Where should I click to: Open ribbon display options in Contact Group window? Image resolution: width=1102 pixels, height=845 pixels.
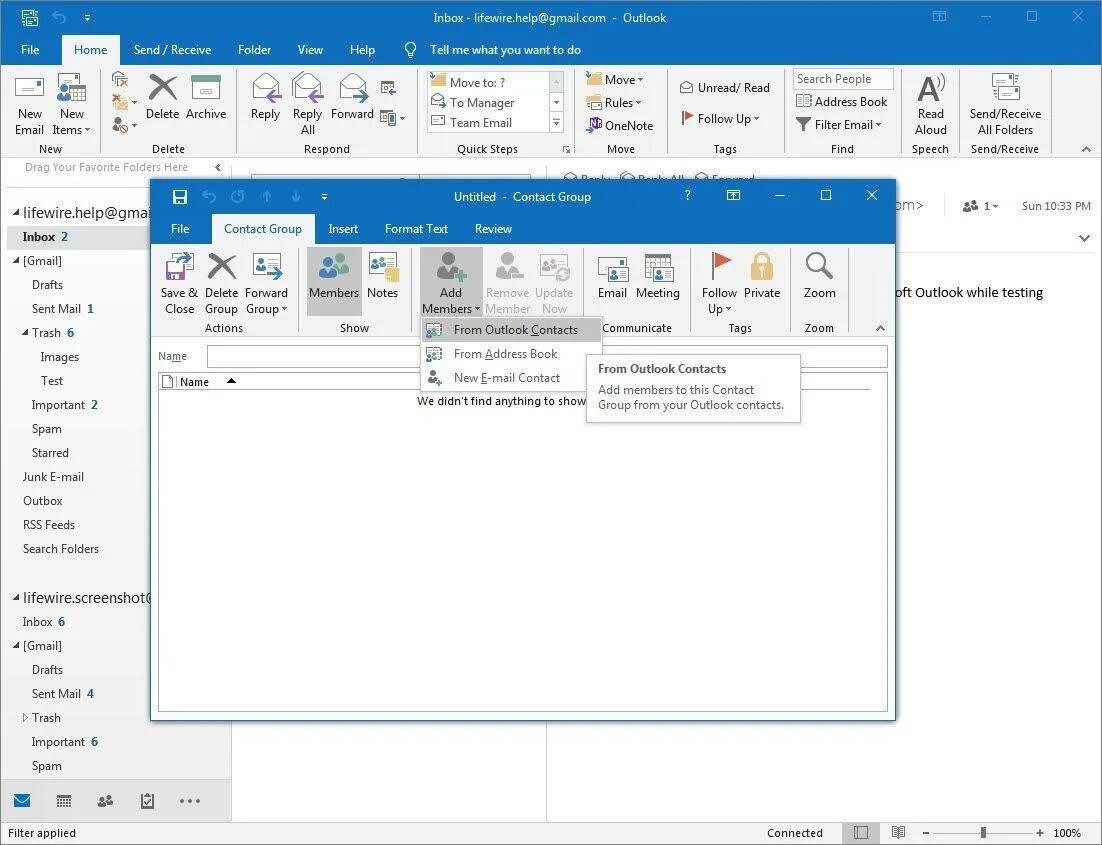(x=733, y=195)
